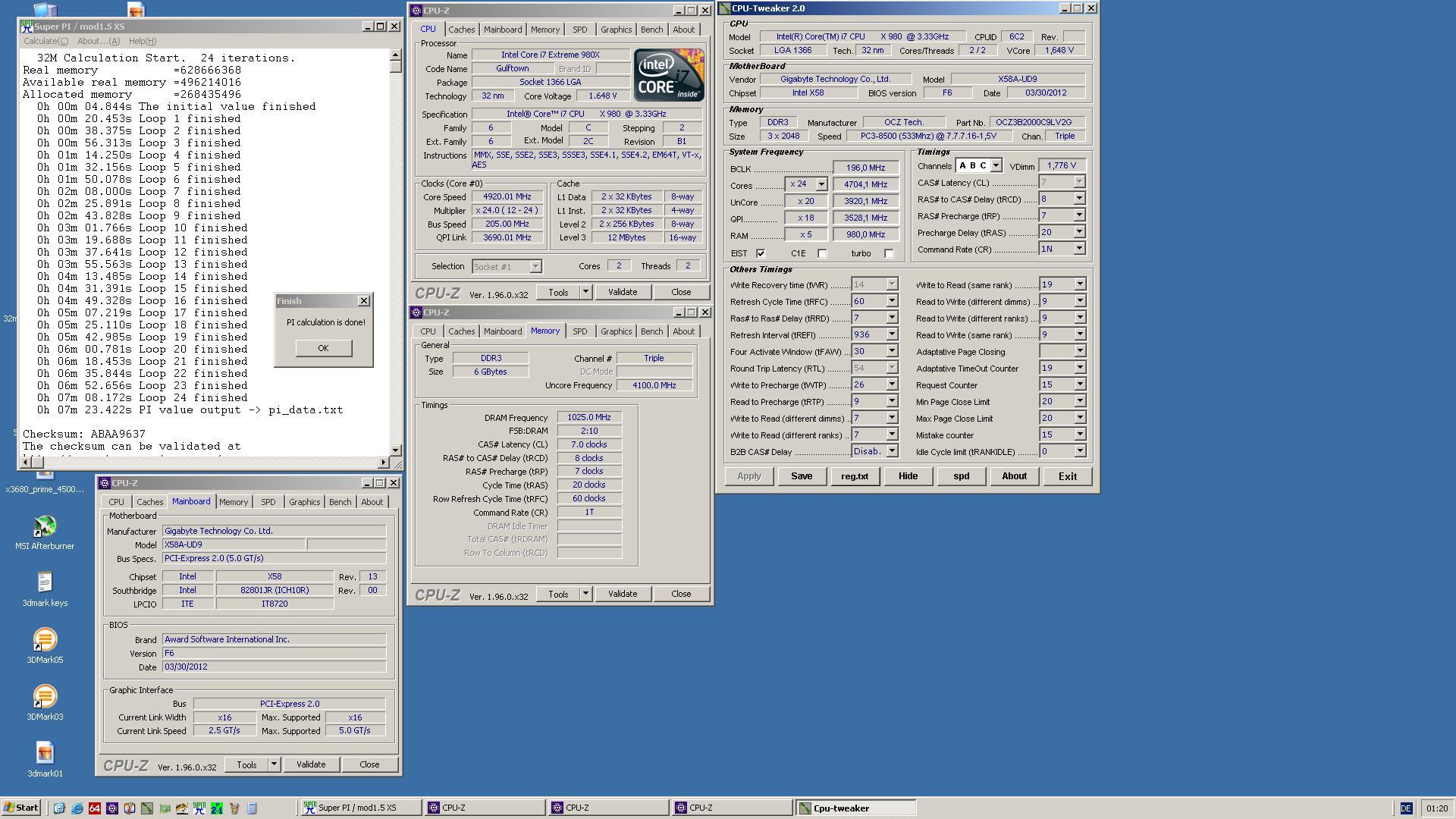Viewport: 1456px width, 819px height.
Task: Click the Show Desktop quick launch icon
Action: point(59,808)
